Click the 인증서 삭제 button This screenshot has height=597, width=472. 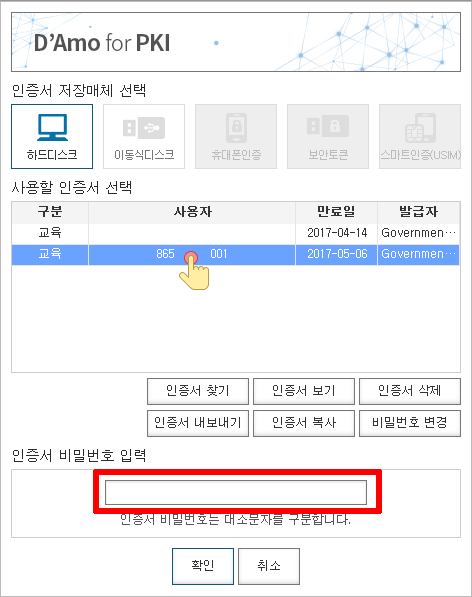410,391
